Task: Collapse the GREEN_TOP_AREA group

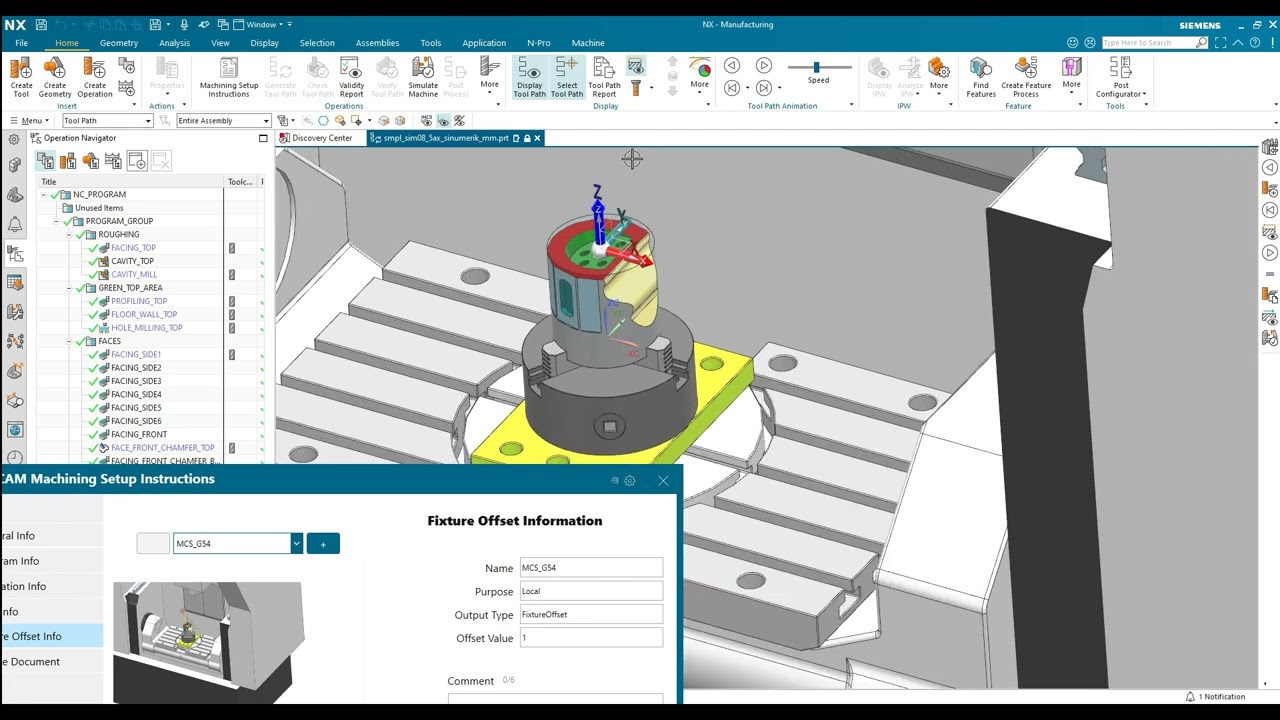Action: [69, 288]
